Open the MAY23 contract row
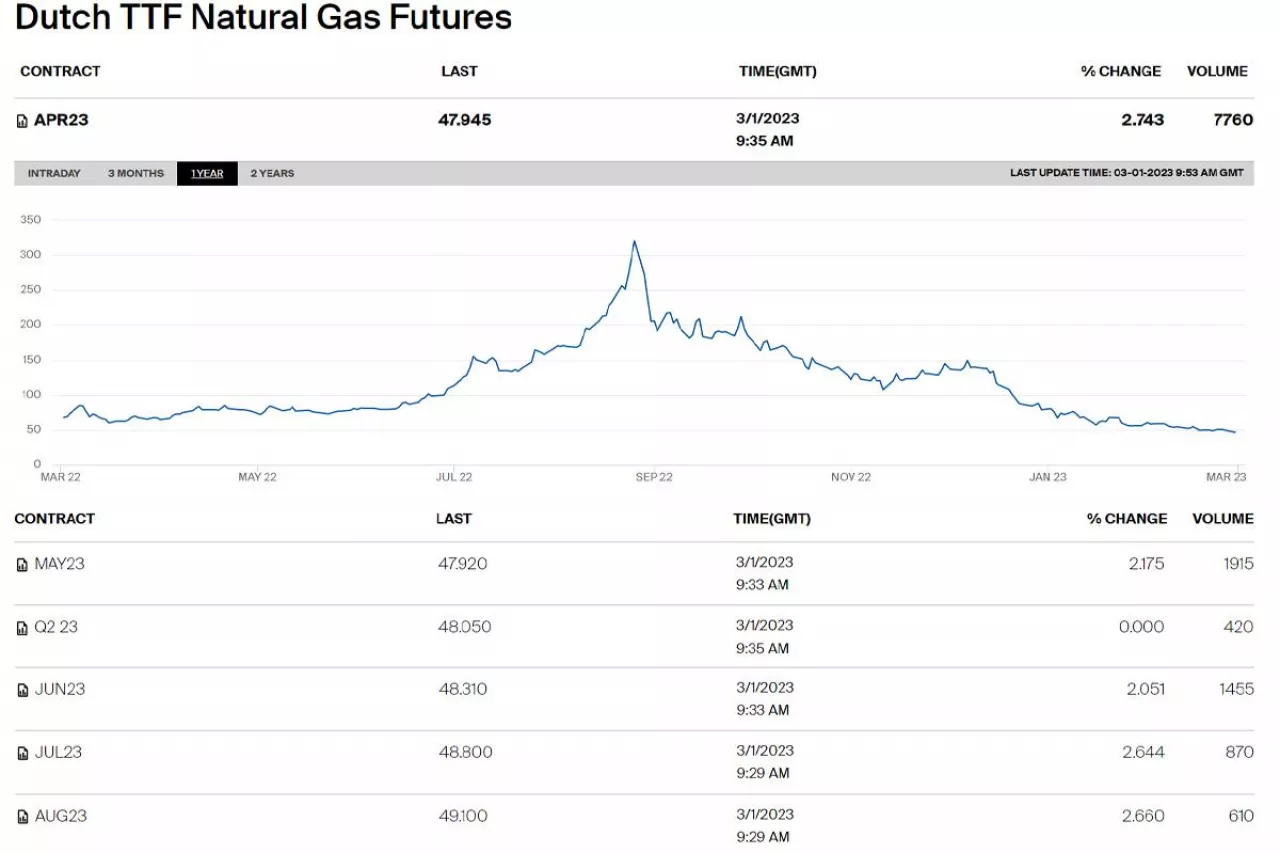Image resolution: width=1280 pixels, height=853 pixels. [60, 564]
